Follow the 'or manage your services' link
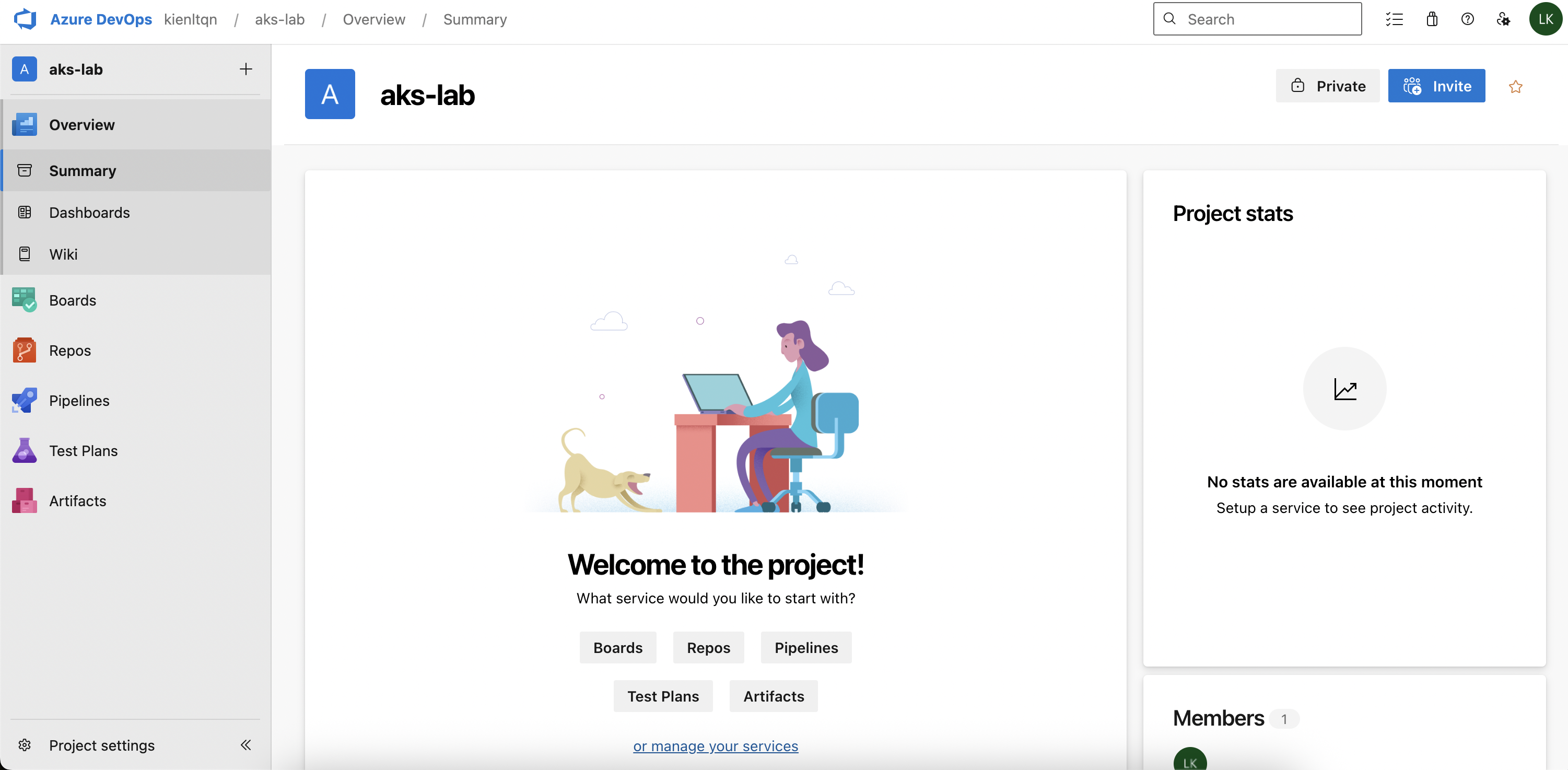Screen dimensions: 1568x770 [715, 745]
